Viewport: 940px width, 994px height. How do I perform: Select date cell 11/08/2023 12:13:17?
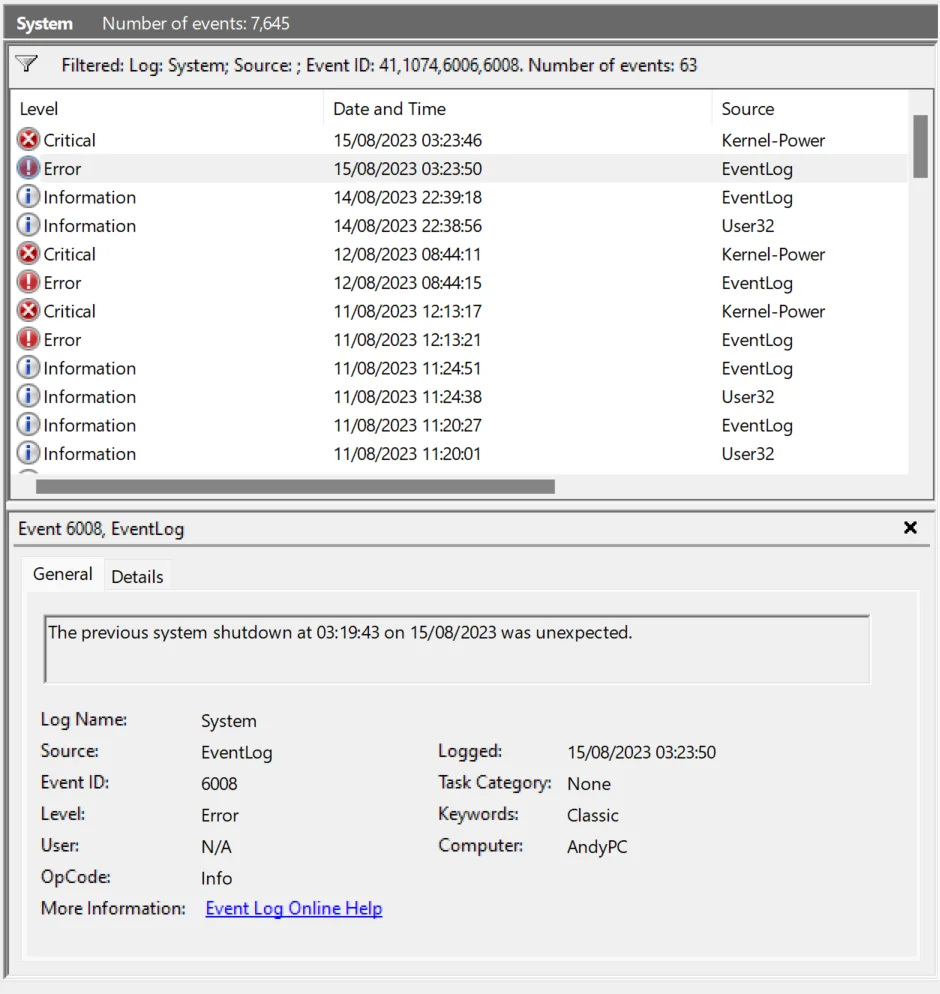click(408, 311)
